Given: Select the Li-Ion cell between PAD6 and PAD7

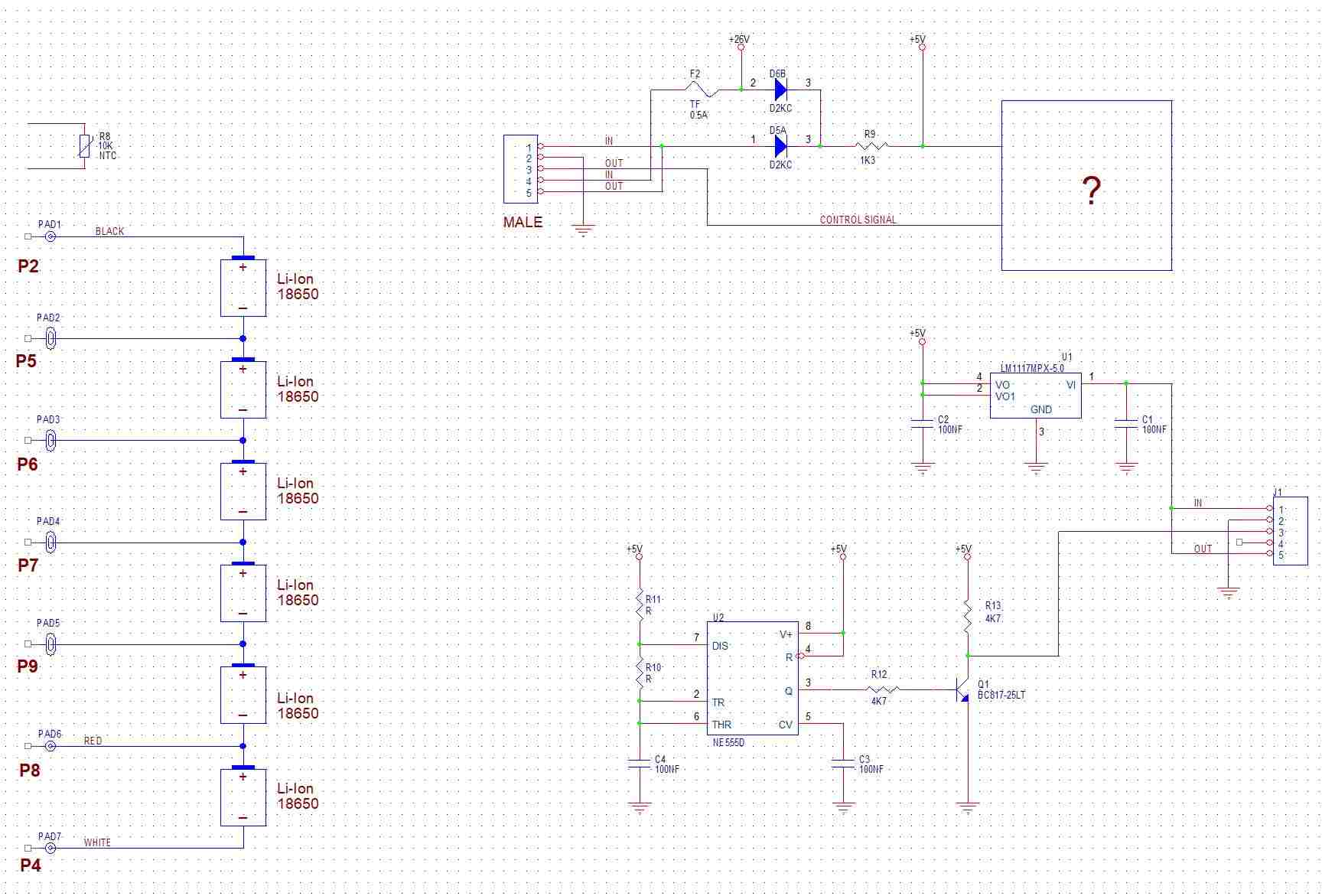Looking at the screenshot, I should pos(243,797).
